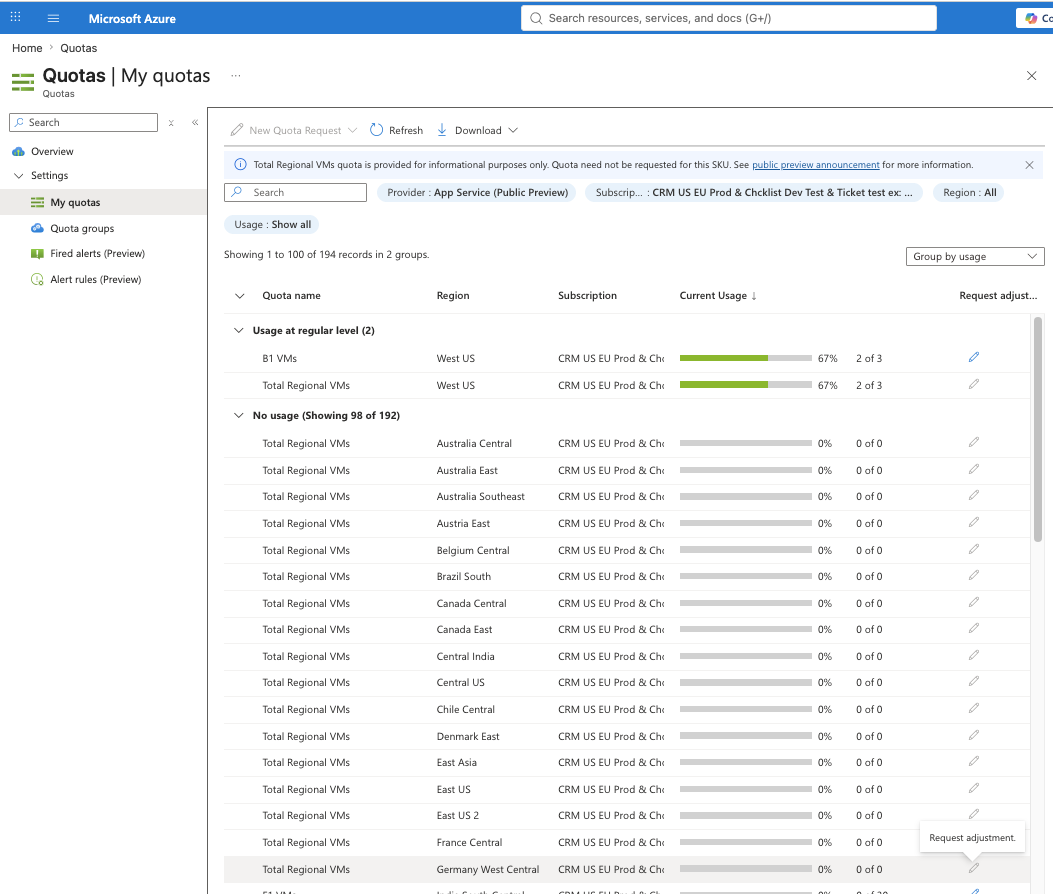1053x894 pixels.
Task: Click pencil icon for Austria East row
Action: [974, 522]
